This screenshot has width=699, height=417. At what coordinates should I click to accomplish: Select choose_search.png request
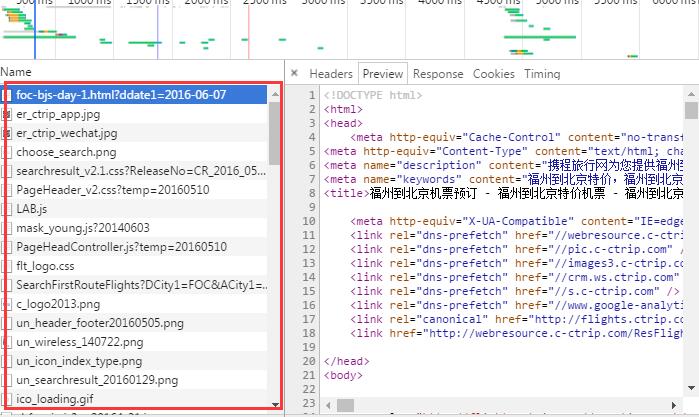point(66,152)
